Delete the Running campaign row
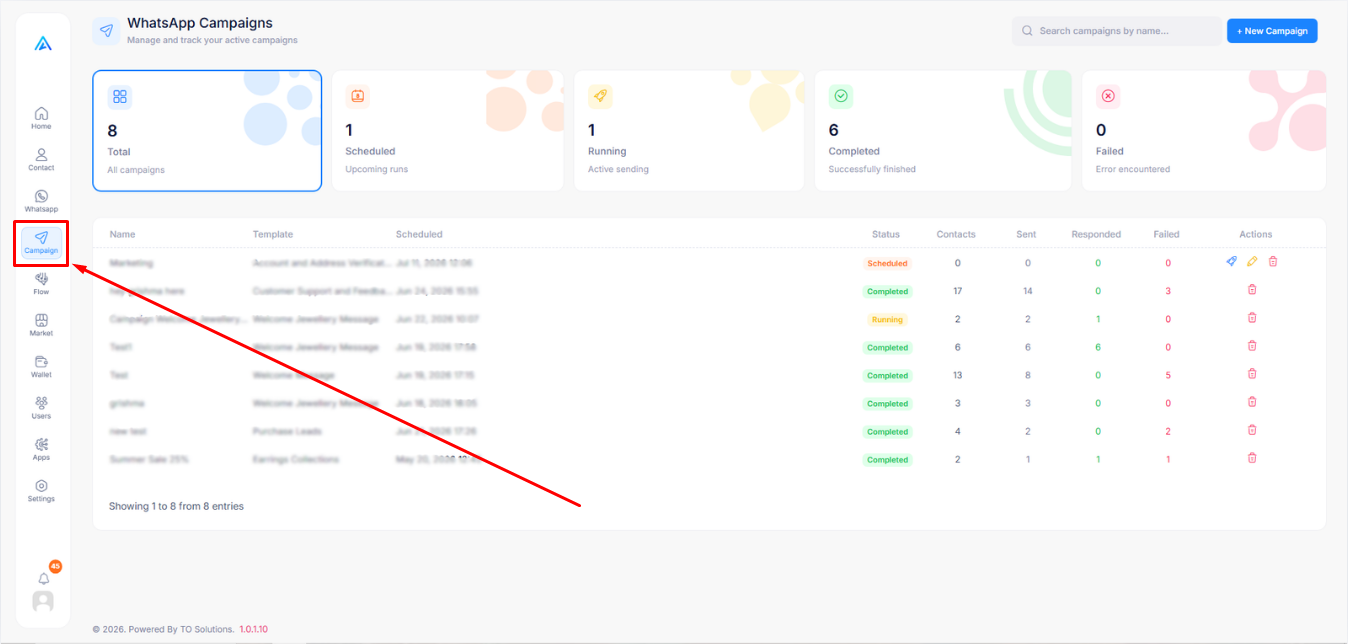 point(1252,317)
